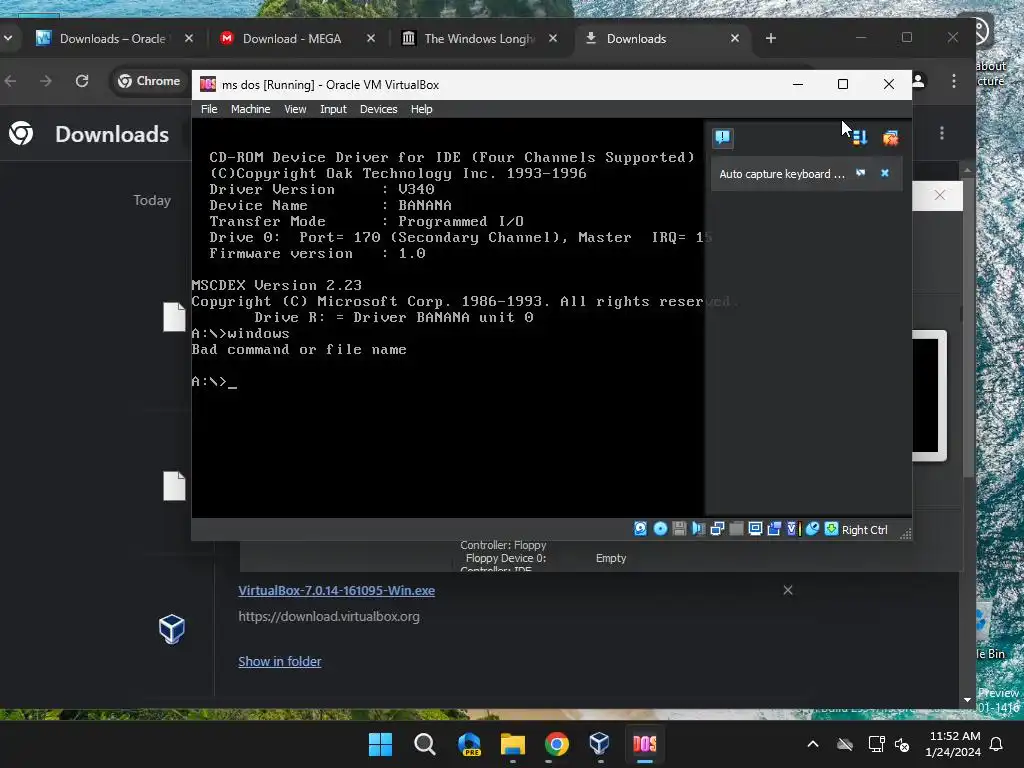
Task: Click the green arrow keyboard capture indicator
Action: 831,529
